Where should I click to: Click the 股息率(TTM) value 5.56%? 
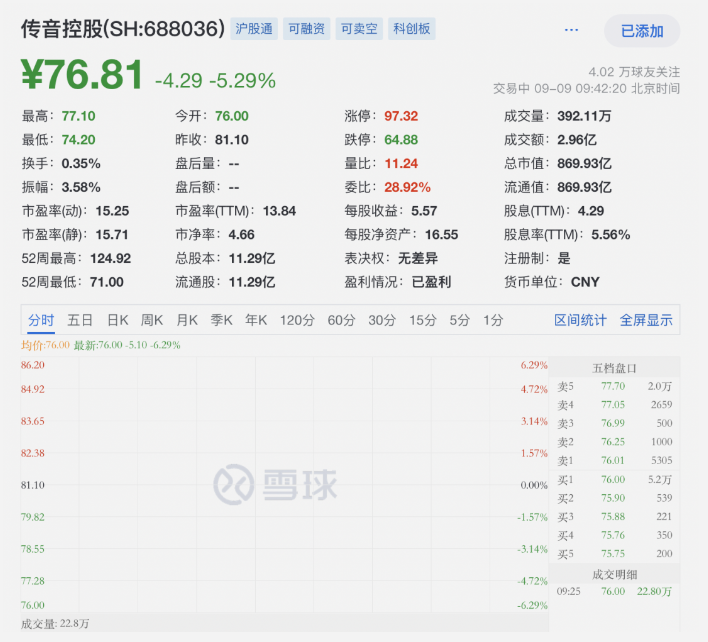[611, 234]
